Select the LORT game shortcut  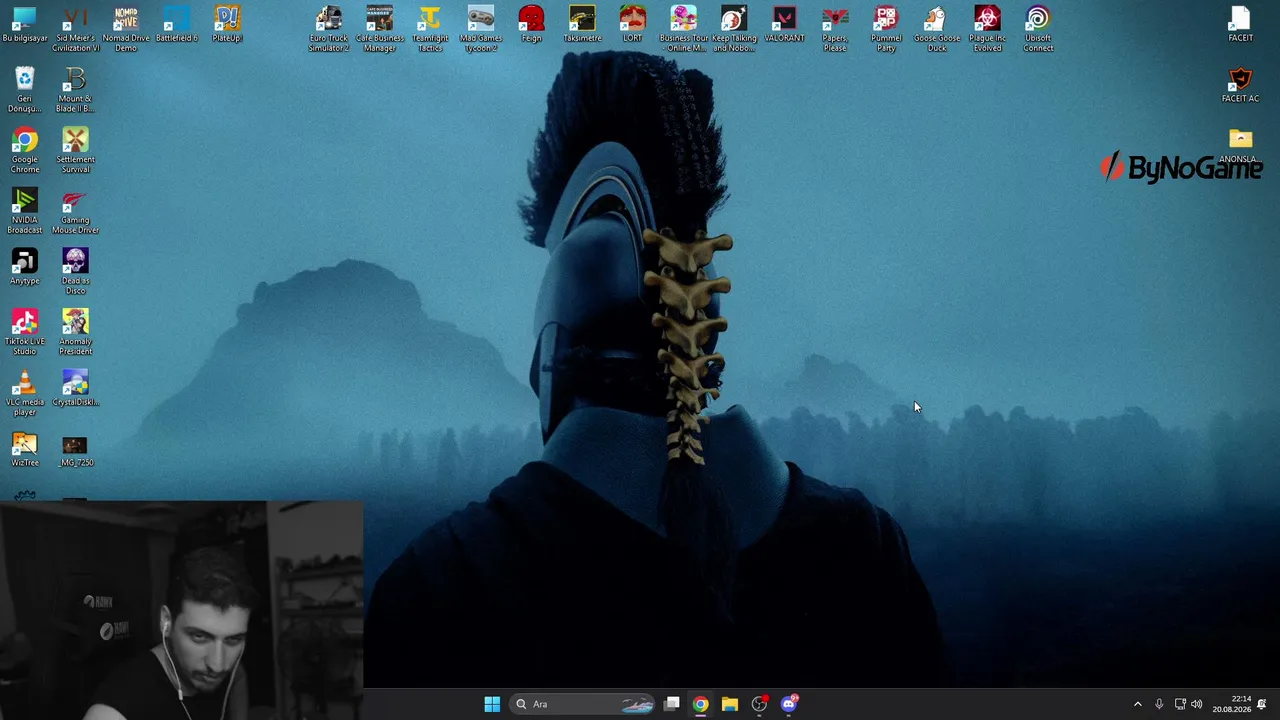(x=632, y=26)
